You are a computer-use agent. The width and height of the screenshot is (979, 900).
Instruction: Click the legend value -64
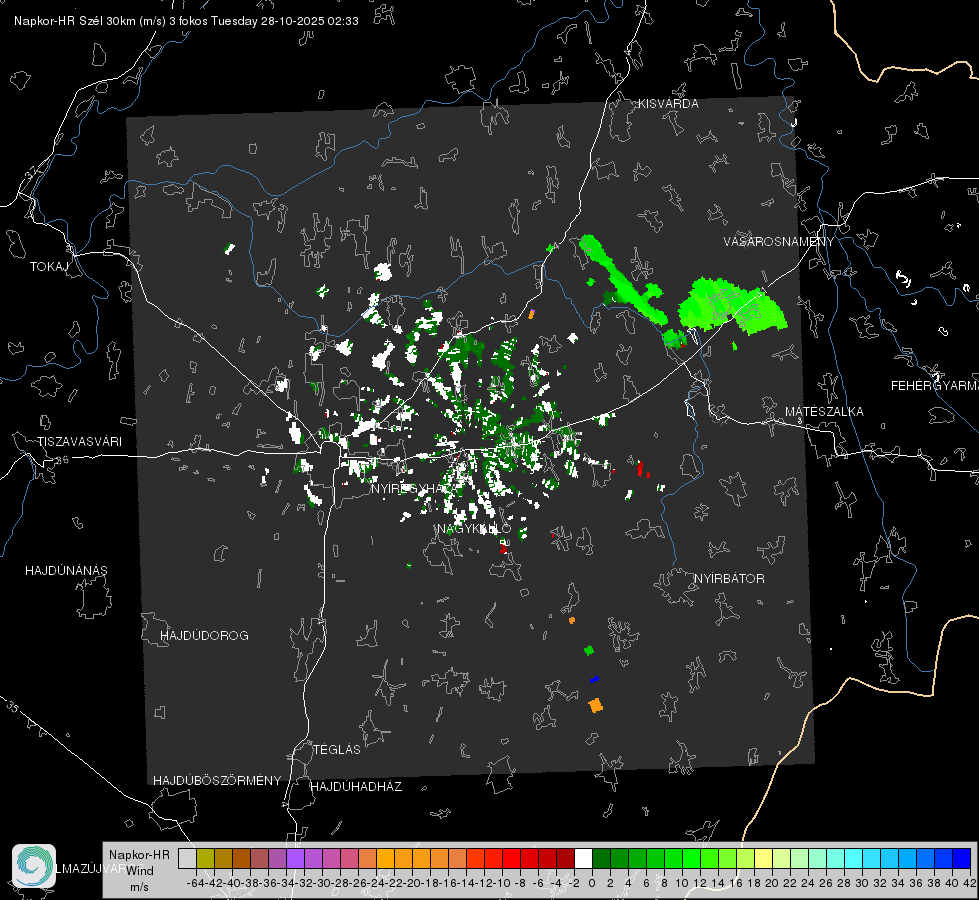point(195,883)
